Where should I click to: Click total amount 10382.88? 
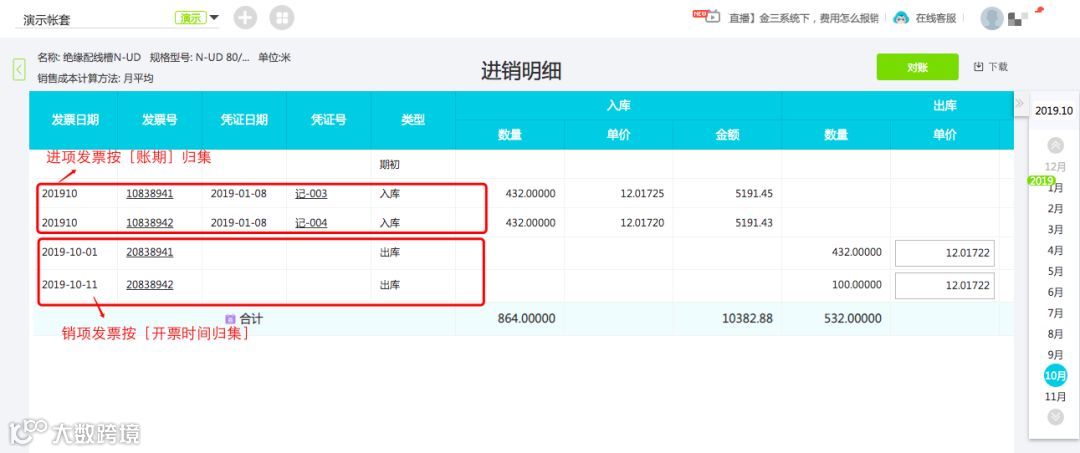747,319
